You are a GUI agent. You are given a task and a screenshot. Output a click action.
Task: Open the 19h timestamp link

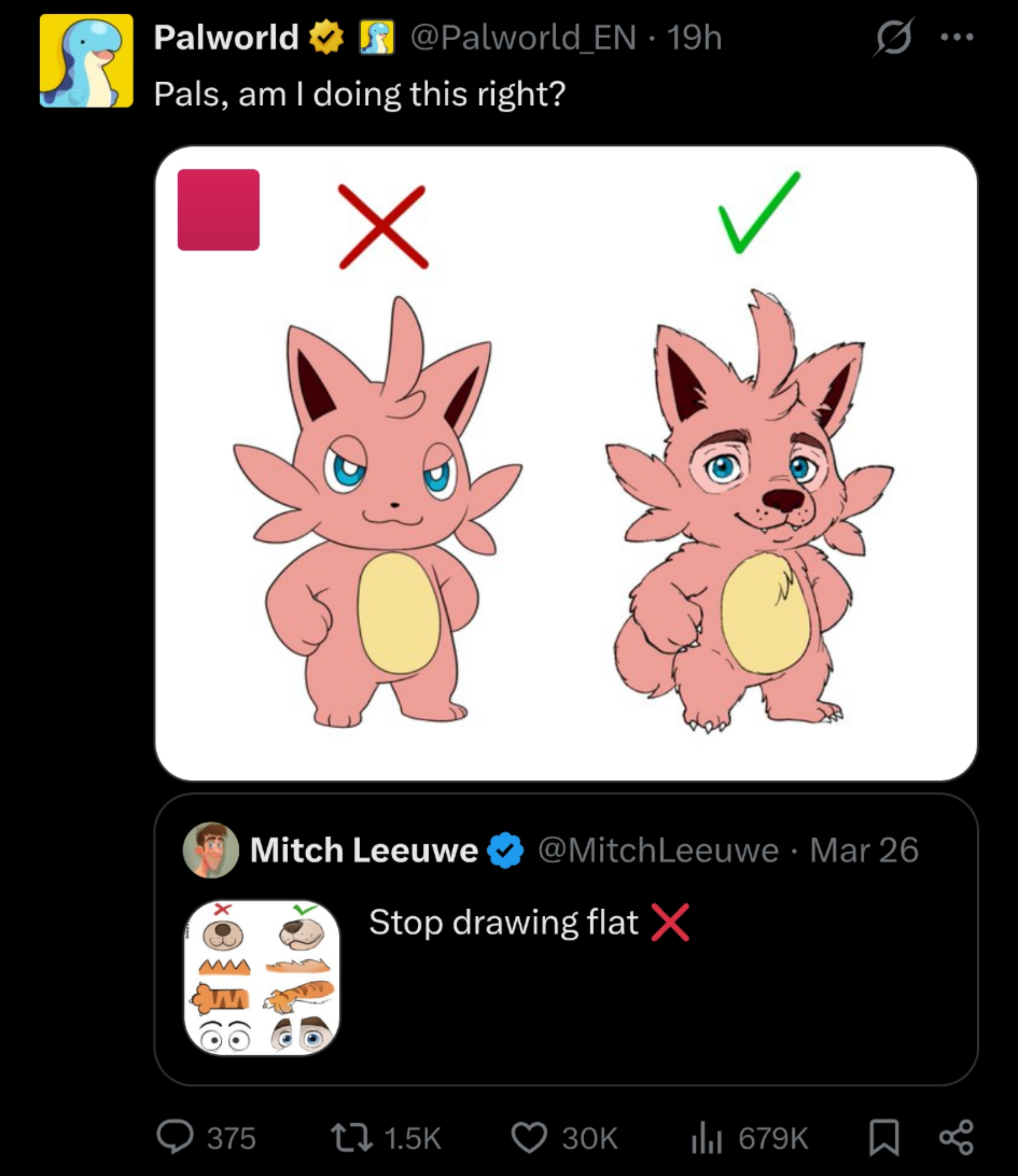click(694, 38)
